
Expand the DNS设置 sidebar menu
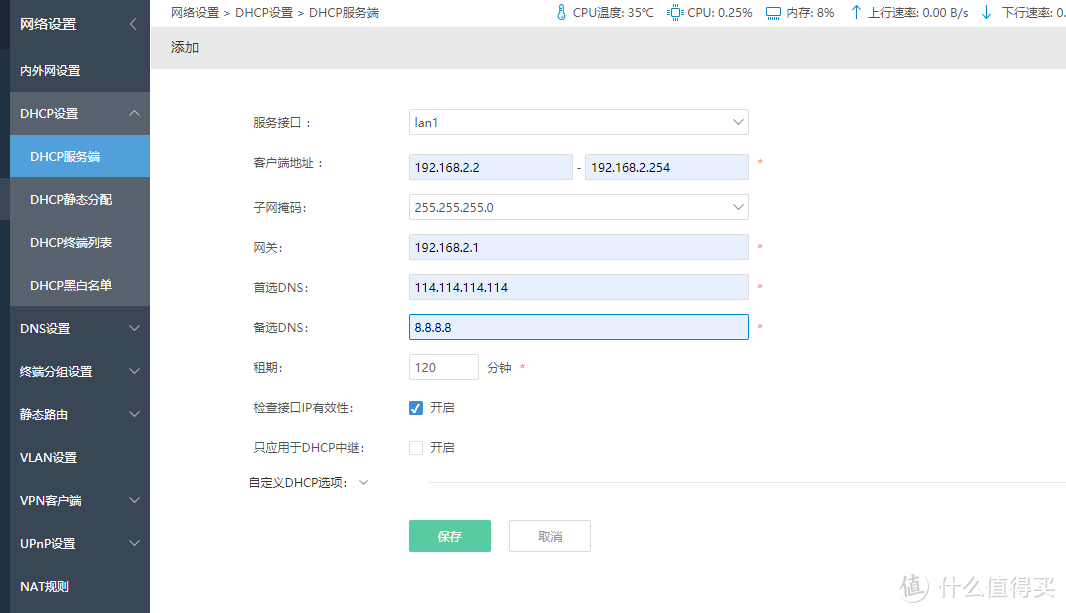75,327
